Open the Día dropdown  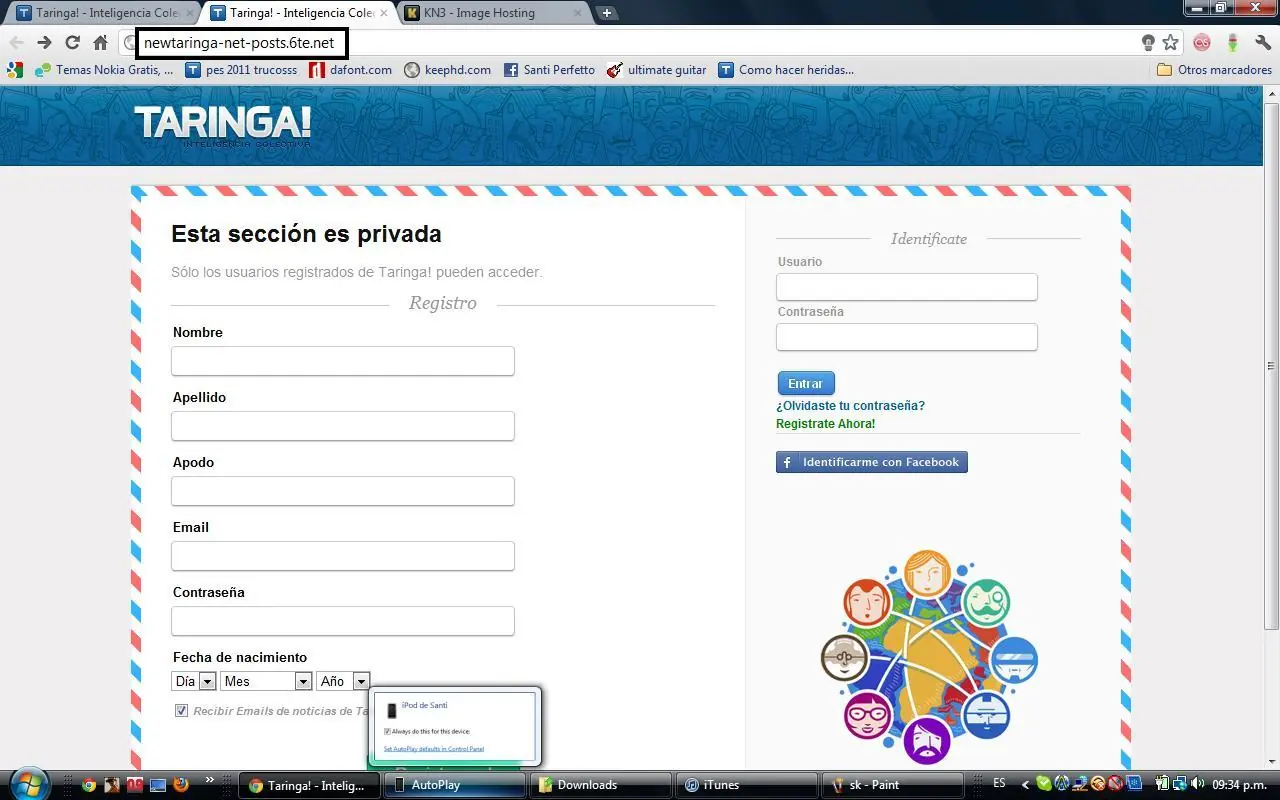(194, 681)
